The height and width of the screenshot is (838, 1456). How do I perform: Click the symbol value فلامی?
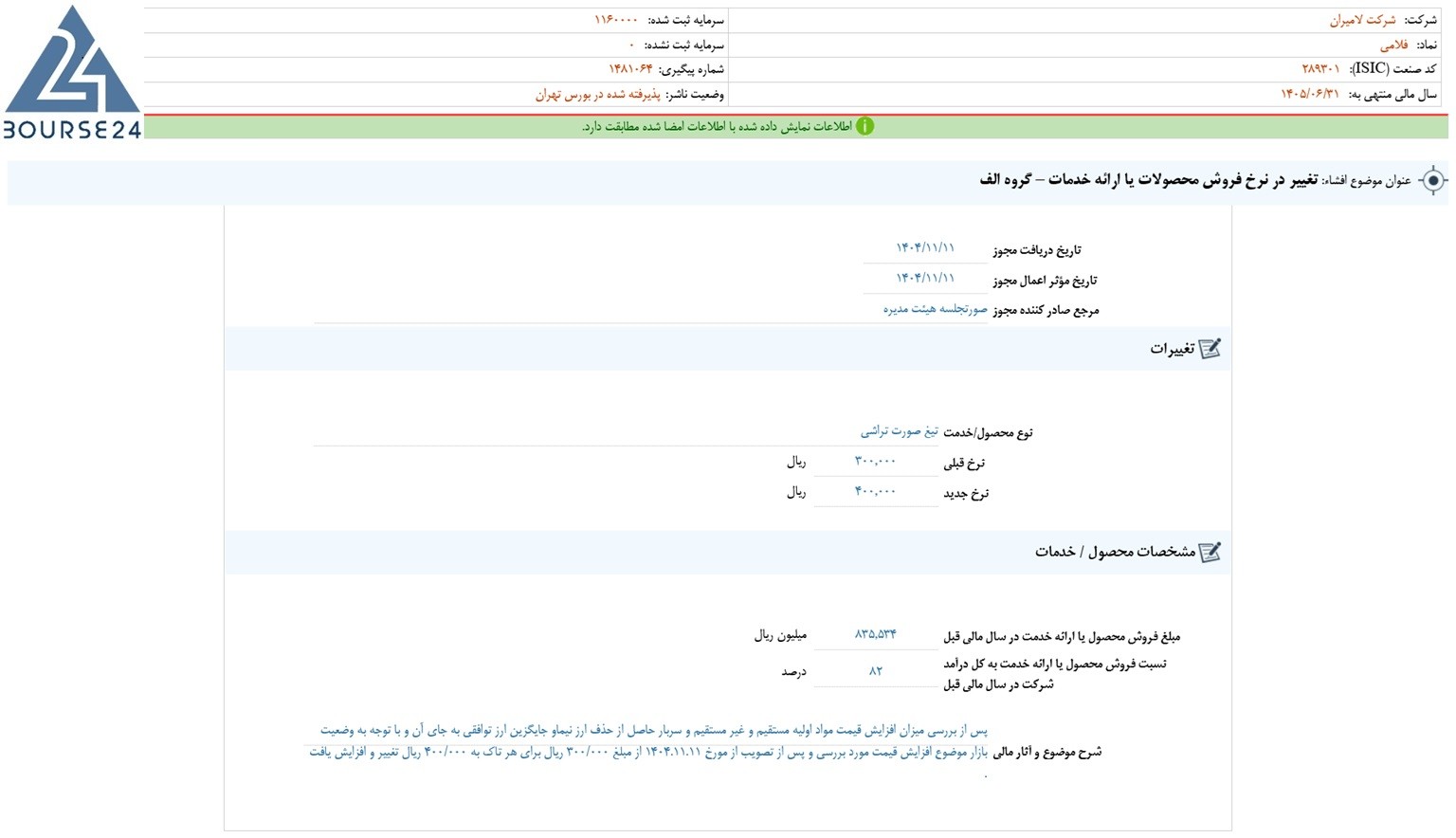coord(1394,45)
